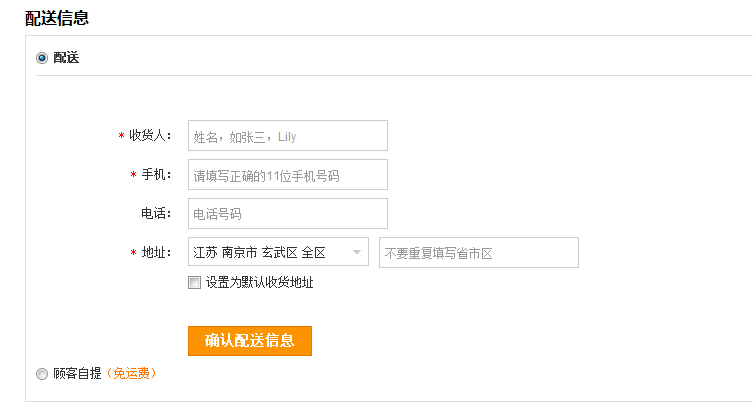The height and width of the screenshot is (407, 753).
Task: Click the 电话 field label
Action: (x=156, y=214)
